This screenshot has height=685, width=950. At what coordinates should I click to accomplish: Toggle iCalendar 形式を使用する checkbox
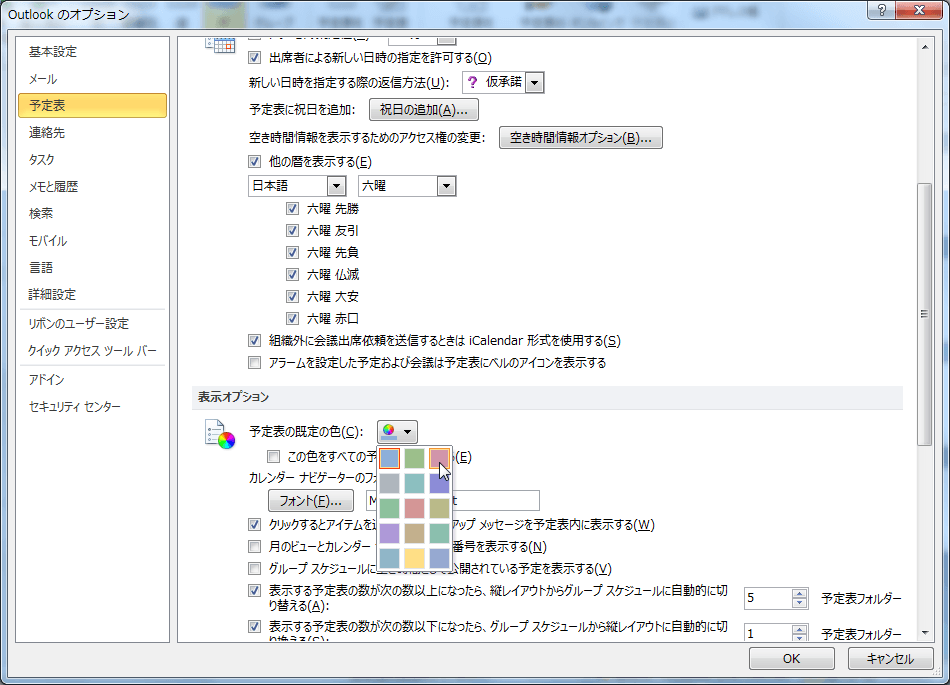click(x=254, y=340)
